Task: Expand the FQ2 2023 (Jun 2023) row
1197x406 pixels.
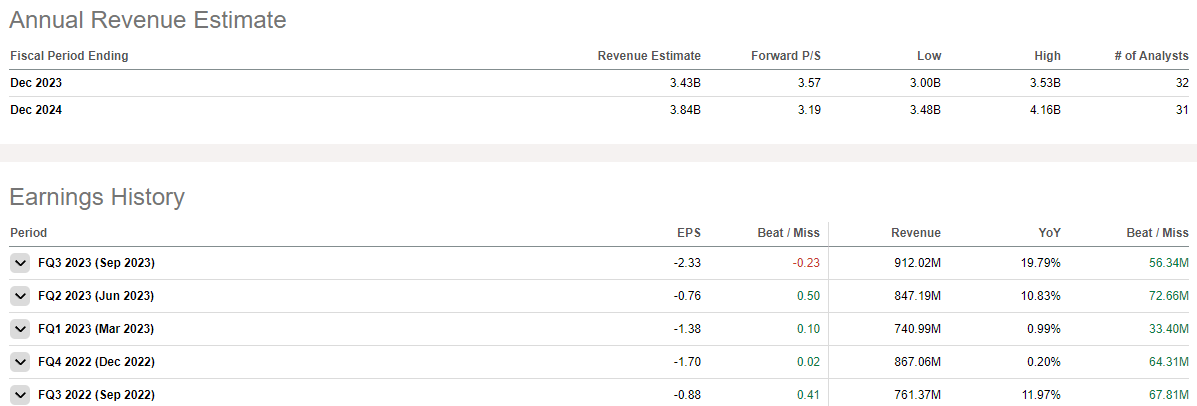Action: [x=20, y=296]
